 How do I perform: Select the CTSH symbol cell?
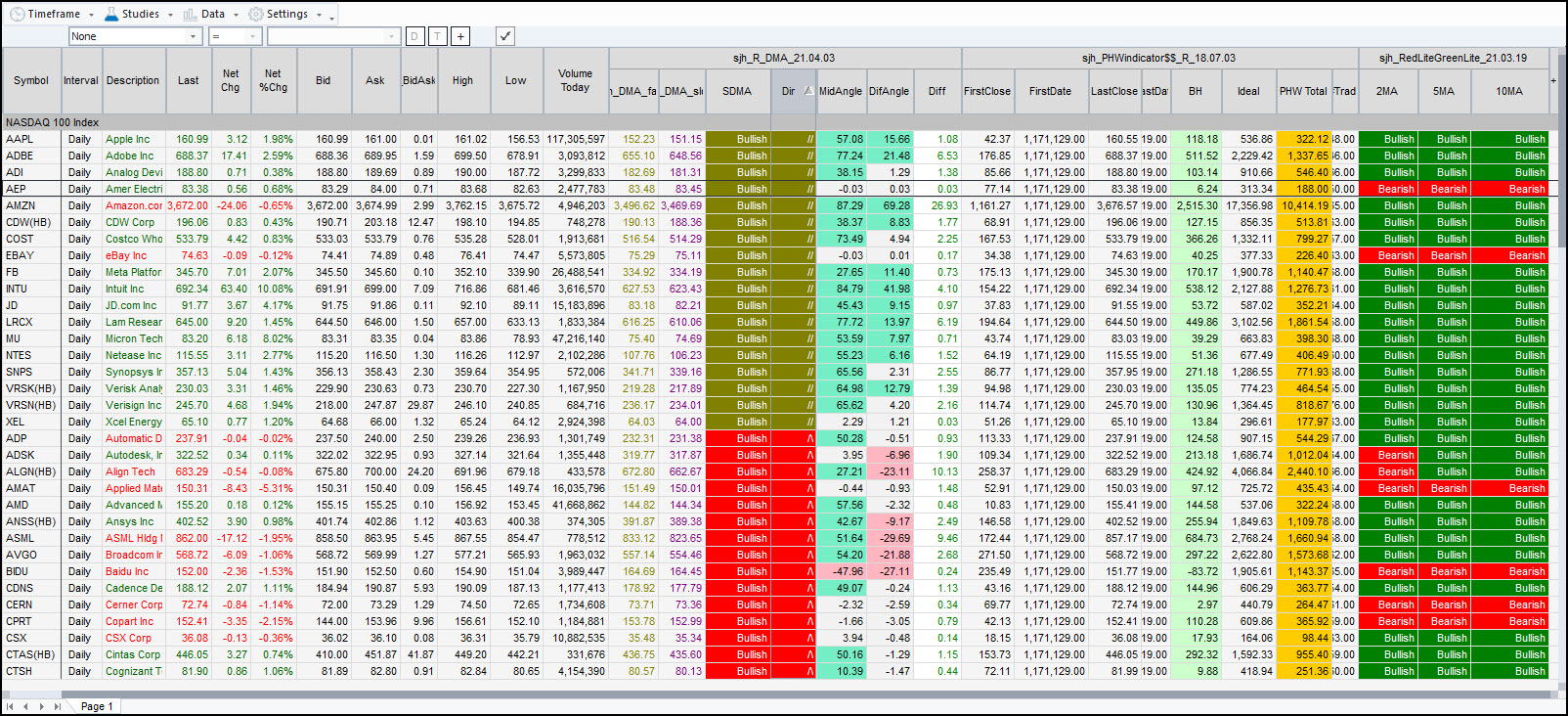(x=31, y=671)
